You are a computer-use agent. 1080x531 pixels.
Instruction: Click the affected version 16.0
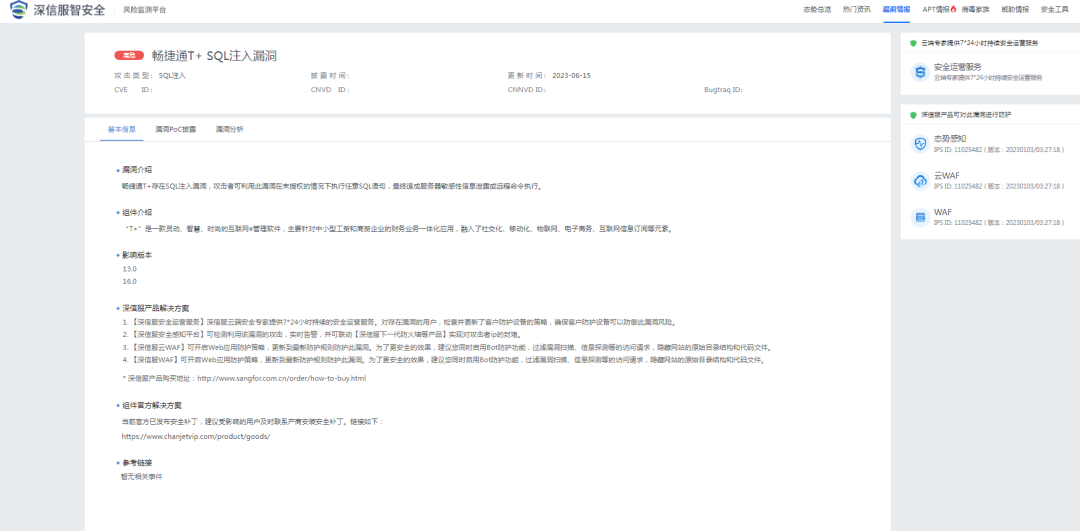[129, 281]
